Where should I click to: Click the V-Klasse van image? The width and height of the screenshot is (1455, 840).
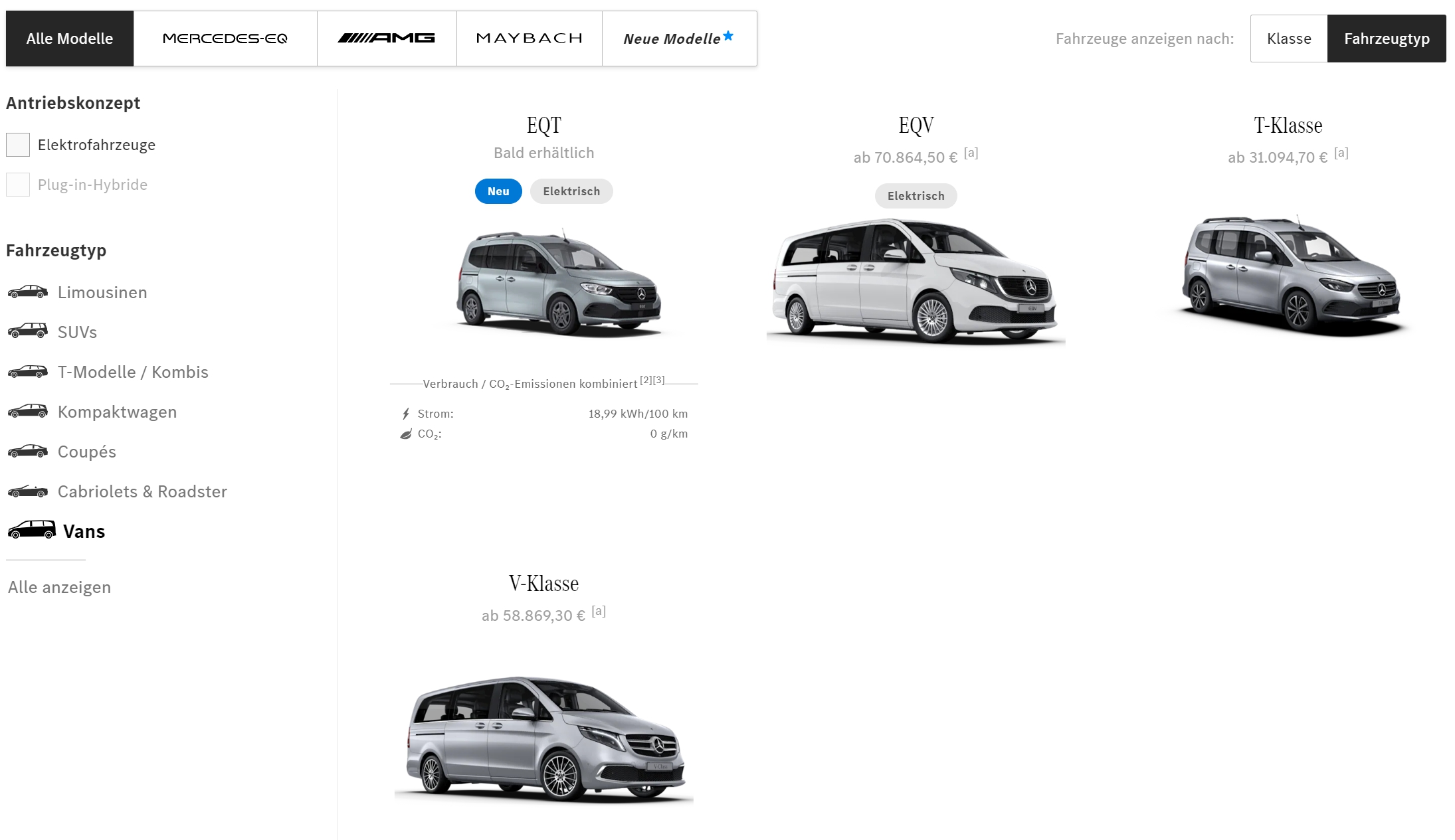[544, 738]
